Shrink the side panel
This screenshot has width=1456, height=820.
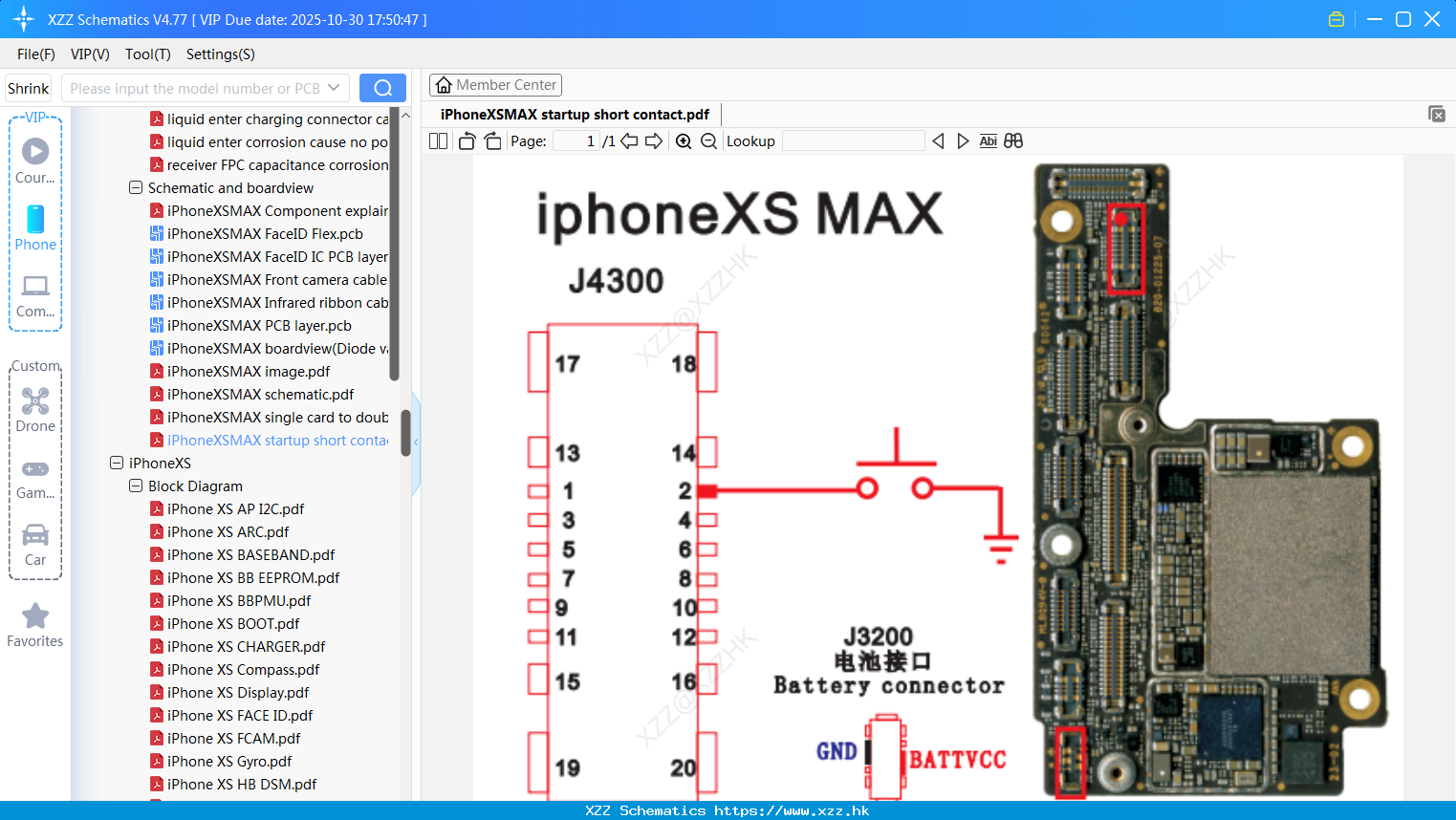pyautogui.click(x=28, y=88)
